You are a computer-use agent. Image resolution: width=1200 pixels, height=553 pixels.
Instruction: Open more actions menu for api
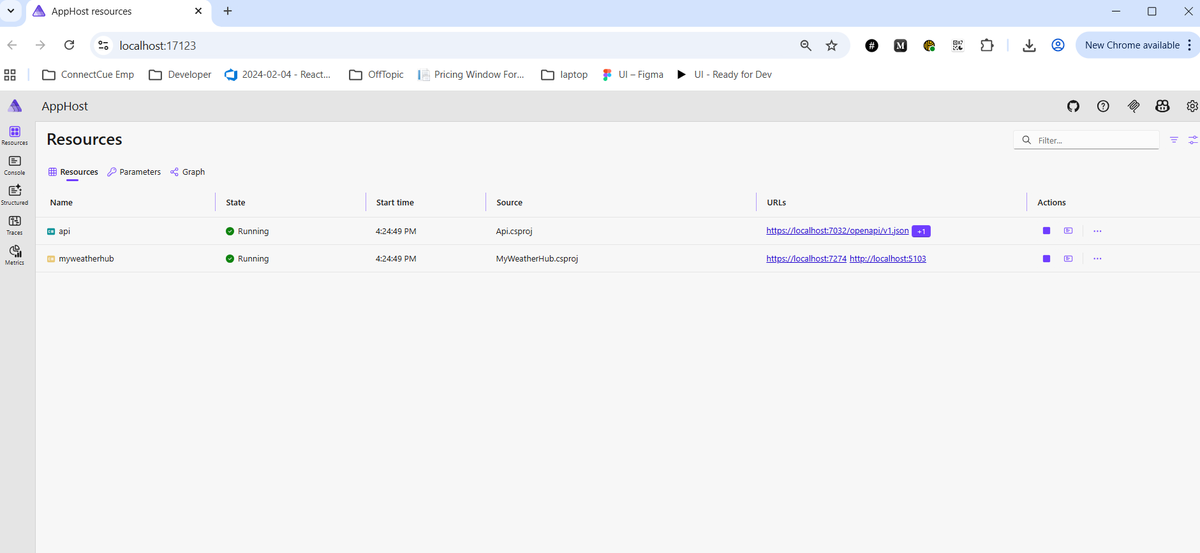(x=1097, y=231)
